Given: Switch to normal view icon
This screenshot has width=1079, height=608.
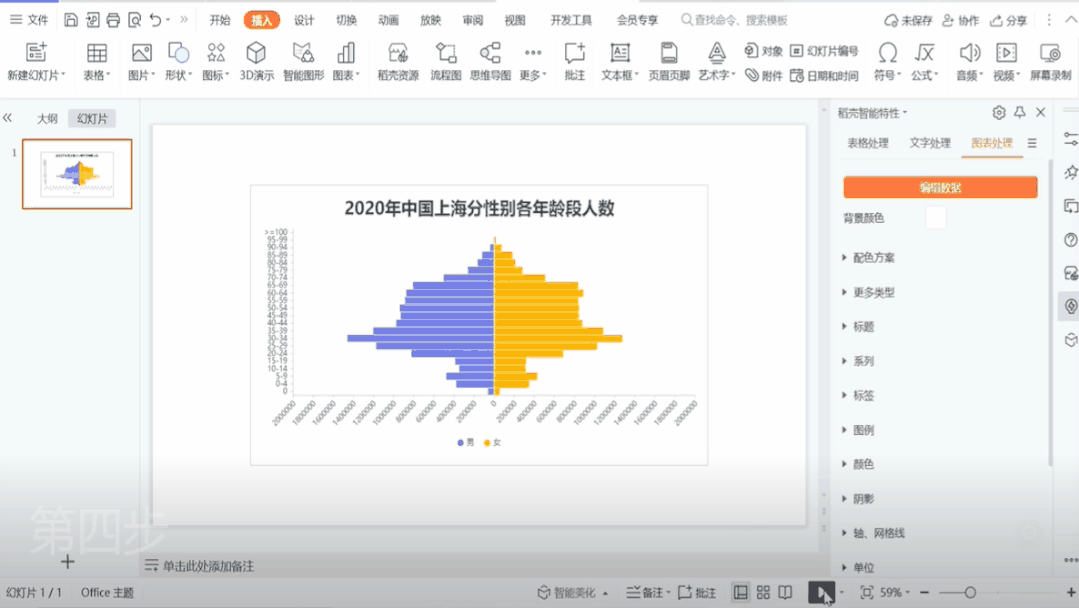Looking at the screenshot, I should click(740, 592).
